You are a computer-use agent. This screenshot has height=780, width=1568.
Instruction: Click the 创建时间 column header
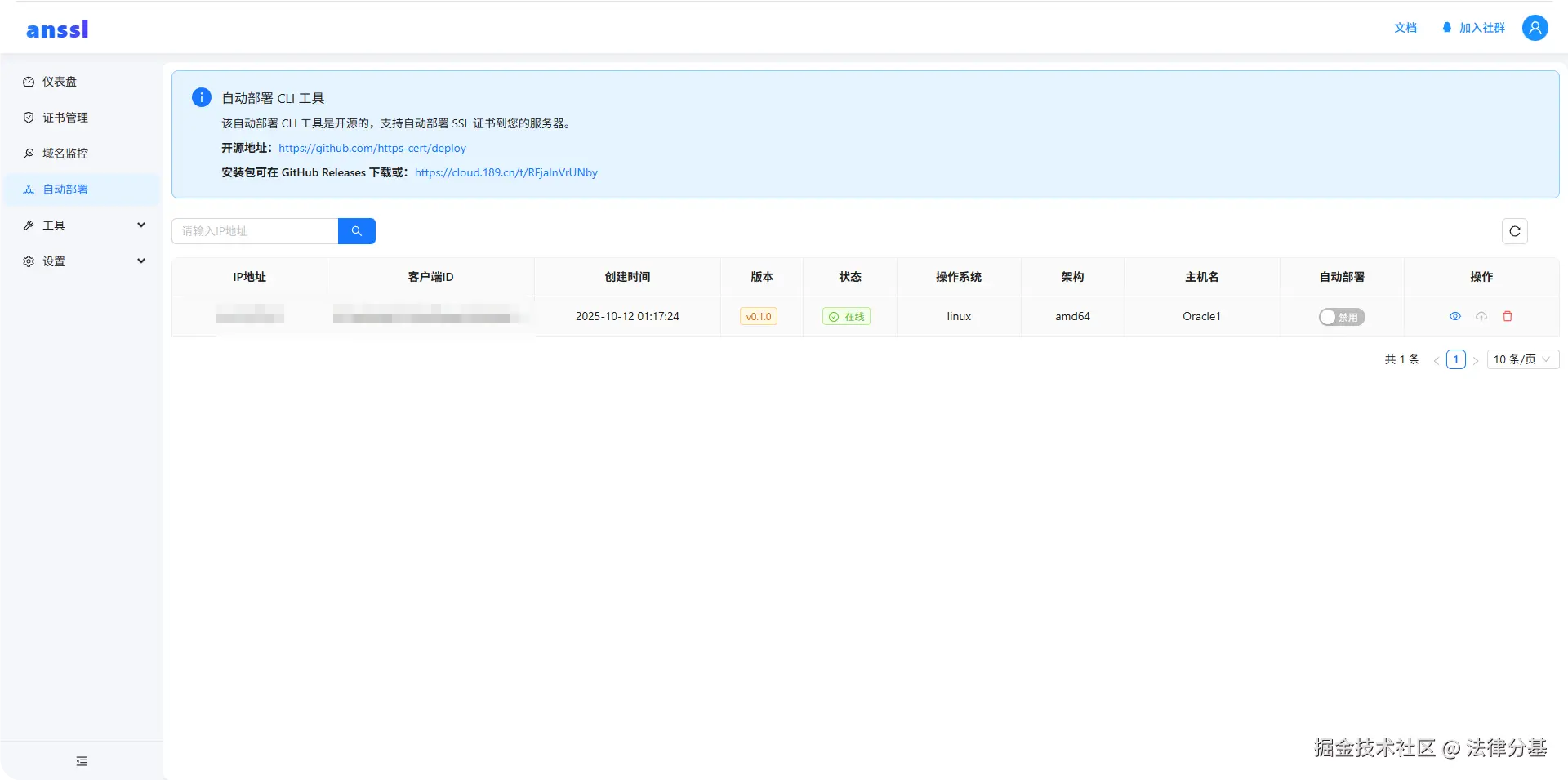627,277
